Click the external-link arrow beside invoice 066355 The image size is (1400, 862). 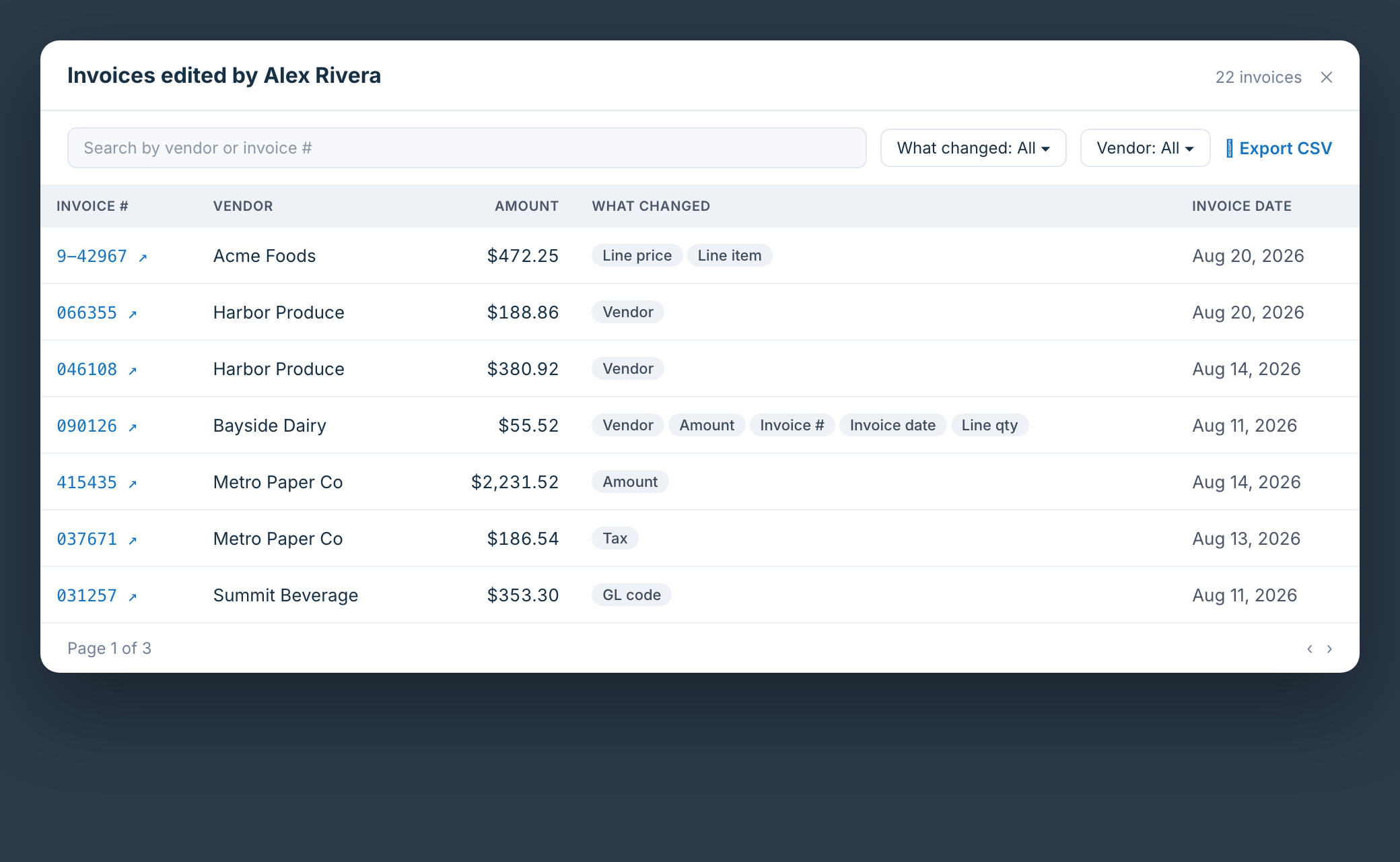[133, 314]
